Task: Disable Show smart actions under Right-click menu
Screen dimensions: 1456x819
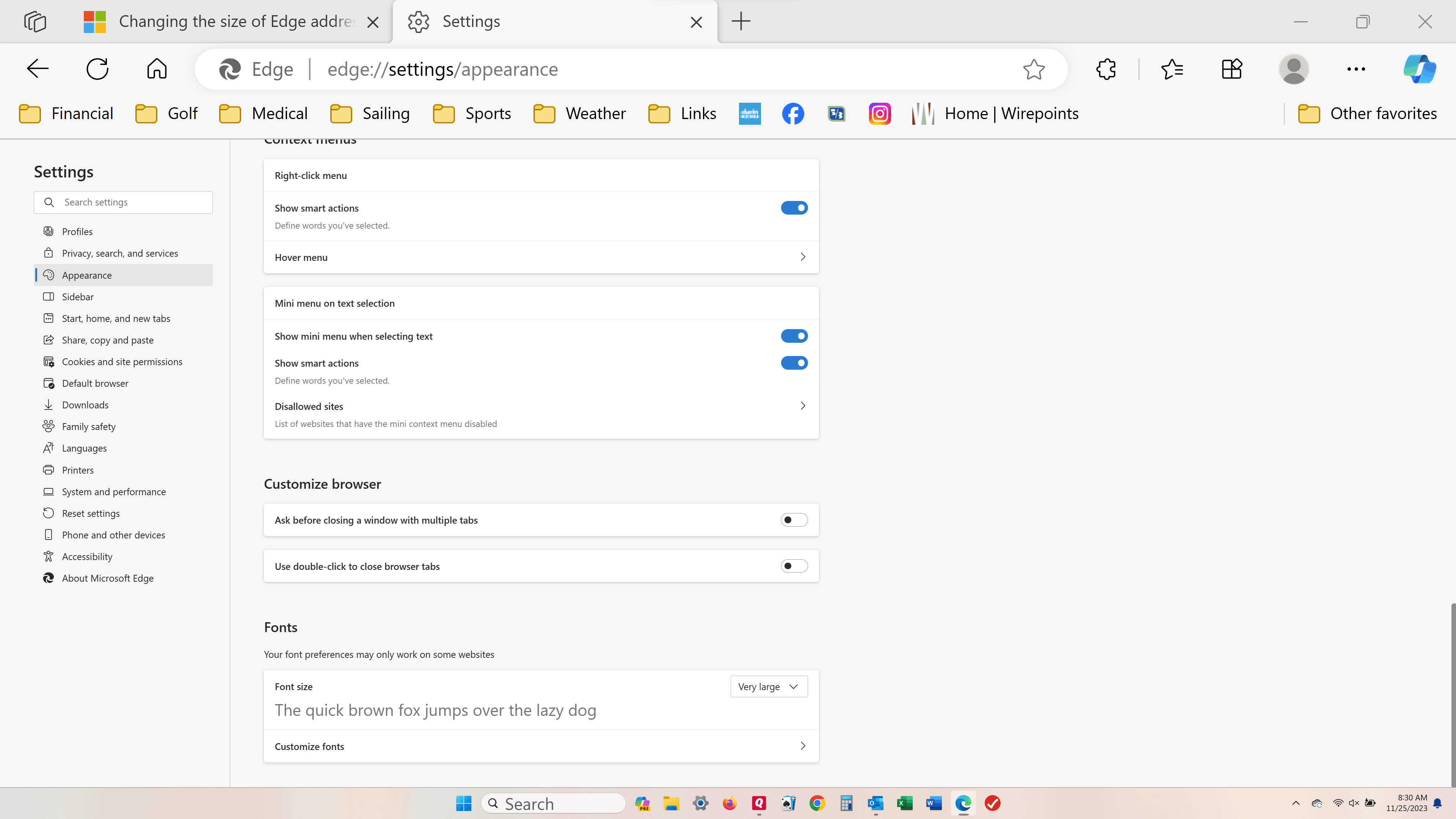Action: point(794,207)
